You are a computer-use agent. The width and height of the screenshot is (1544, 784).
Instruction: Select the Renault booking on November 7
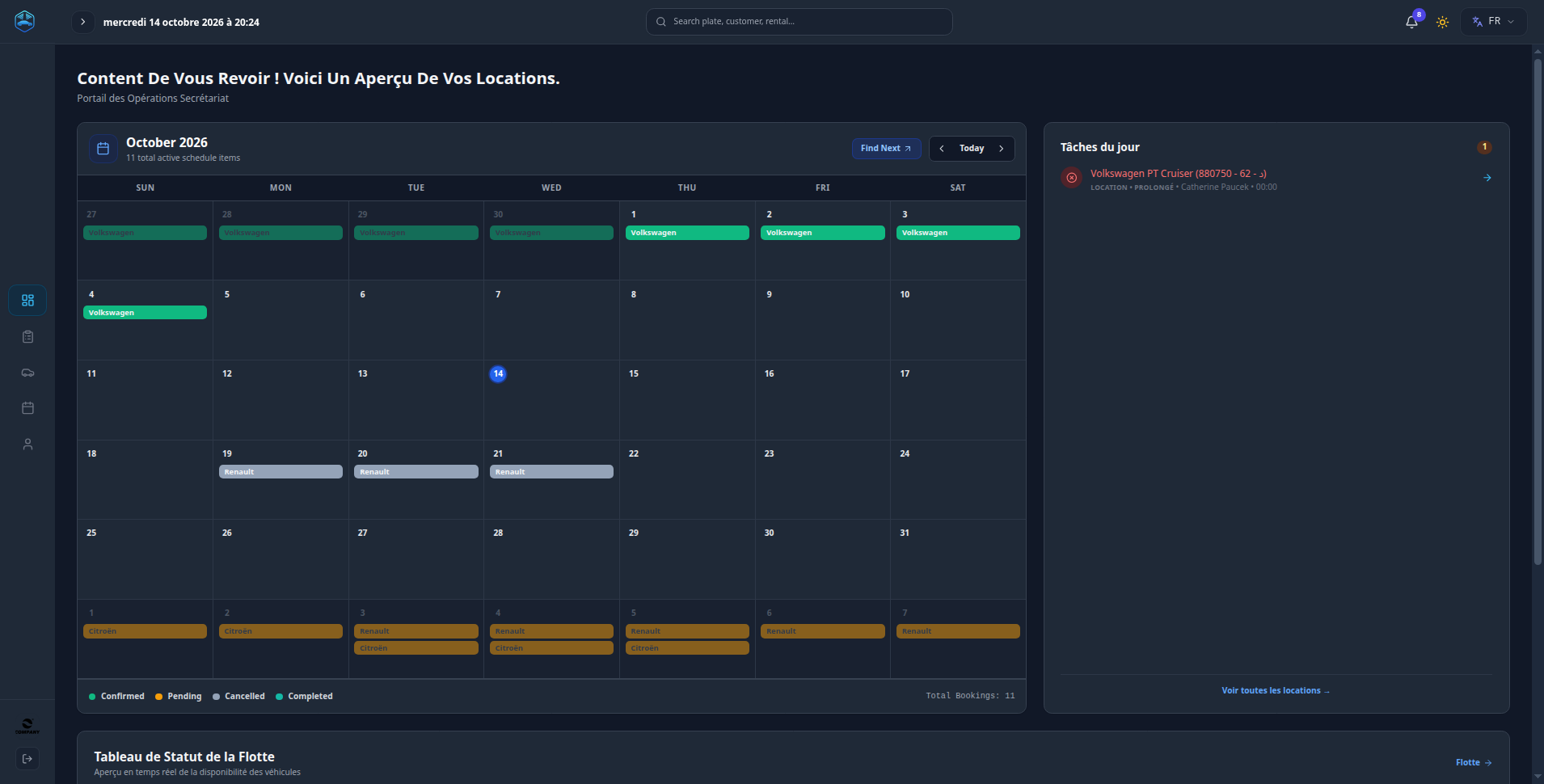click(x=958, y=631)
